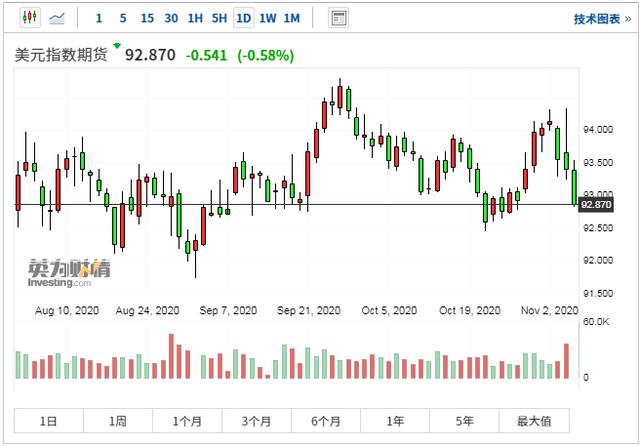Select the 1M interval

pyautogui.click(x=292, y=18)
